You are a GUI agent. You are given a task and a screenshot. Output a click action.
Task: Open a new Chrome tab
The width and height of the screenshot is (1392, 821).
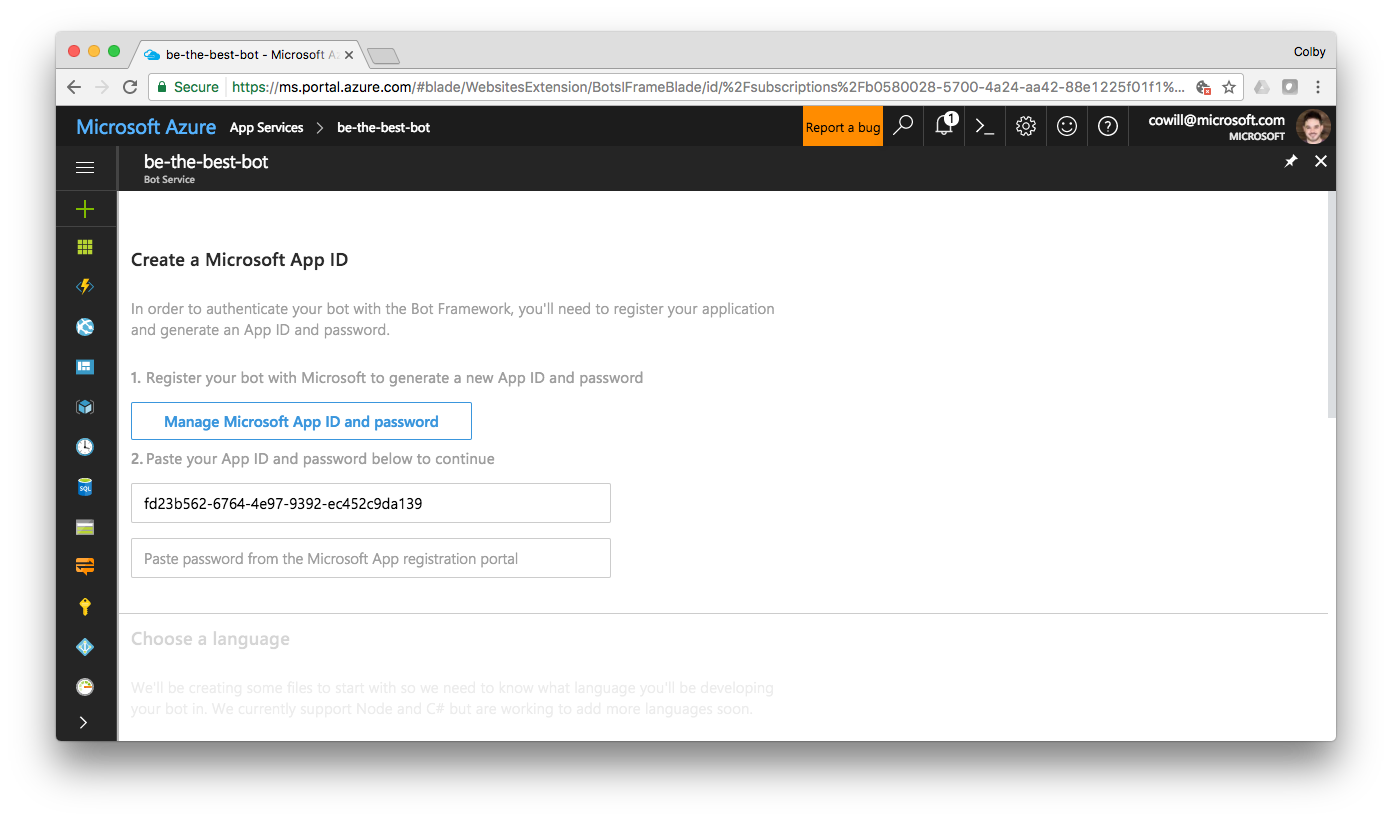(383, 55)
